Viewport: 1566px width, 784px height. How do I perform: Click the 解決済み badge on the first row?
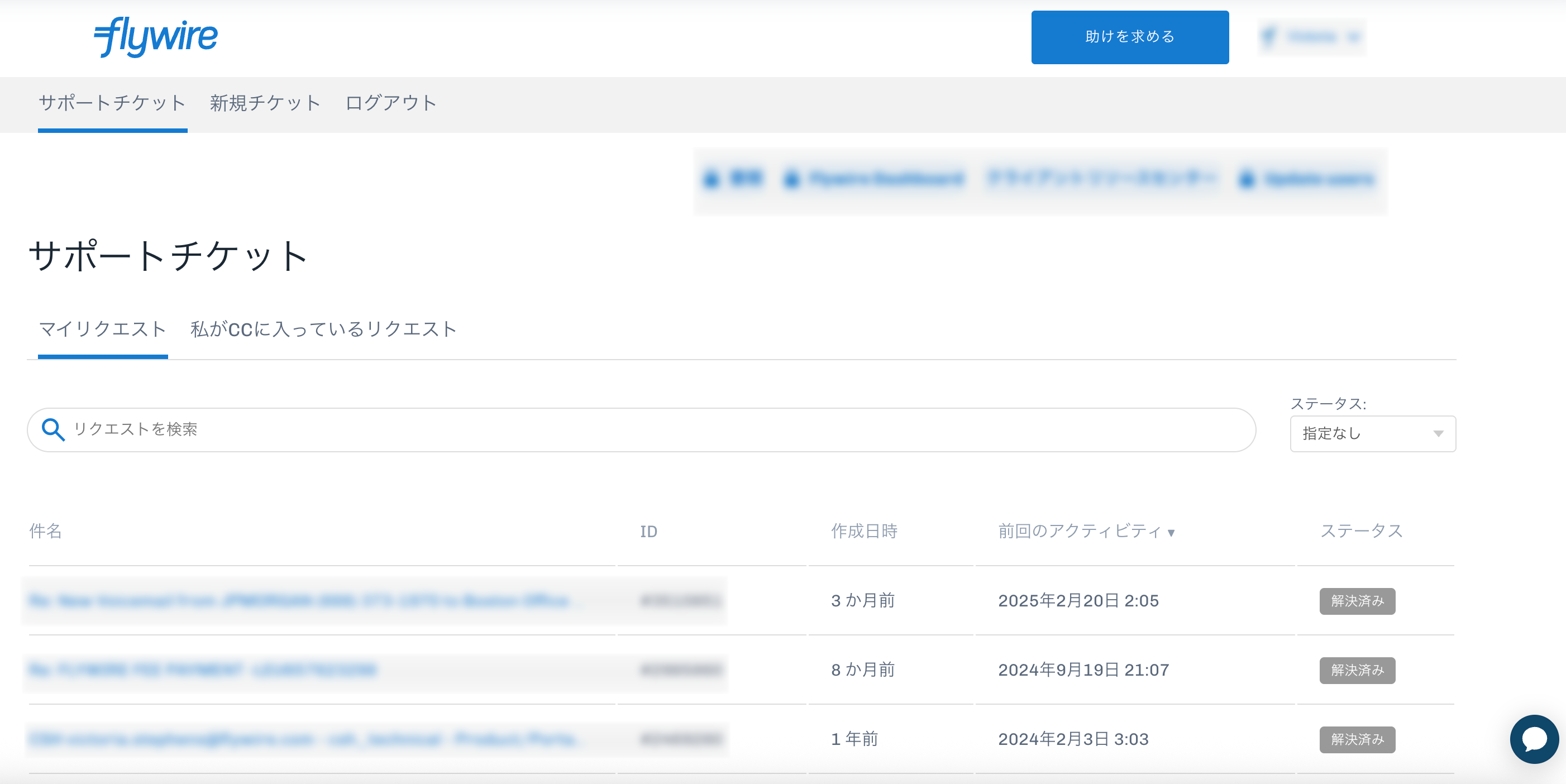1357,601
